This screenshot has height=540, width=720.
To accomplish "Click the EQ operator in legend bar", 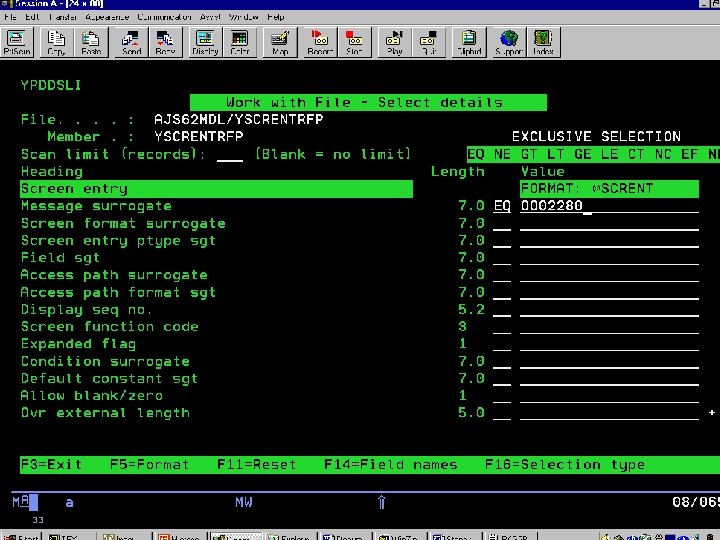I will tap(476, 154).
